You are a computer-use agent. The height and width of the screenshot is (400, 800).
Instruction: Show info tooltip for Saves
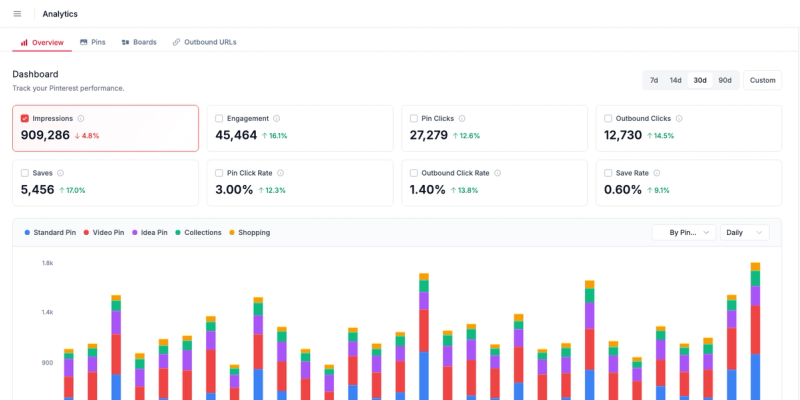click(x=61, y=173)
